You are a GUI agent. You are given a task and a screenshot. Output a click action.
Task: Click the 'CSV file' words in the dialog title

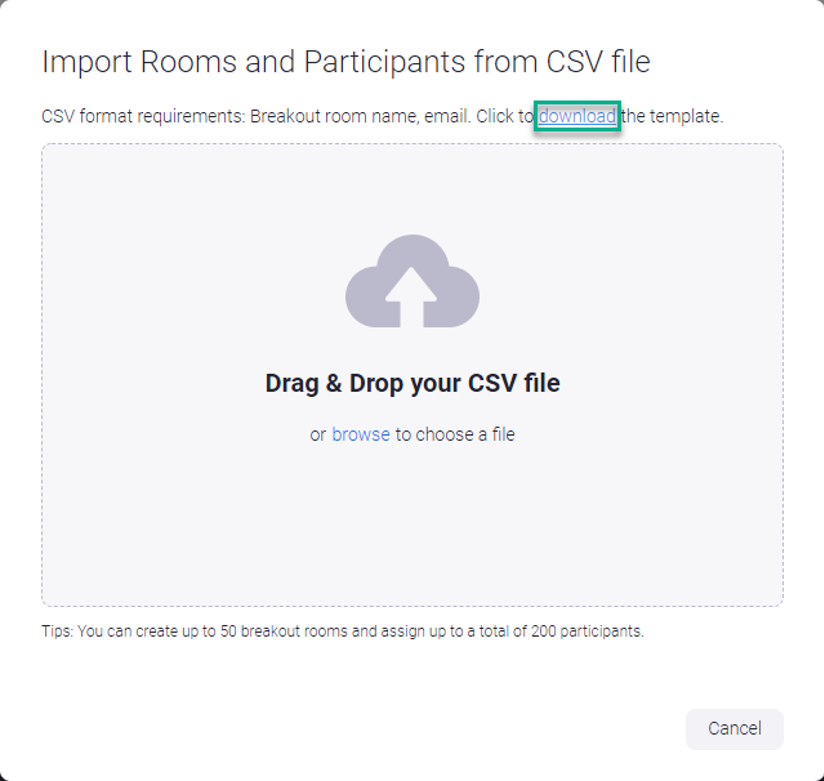coord(598,62)
